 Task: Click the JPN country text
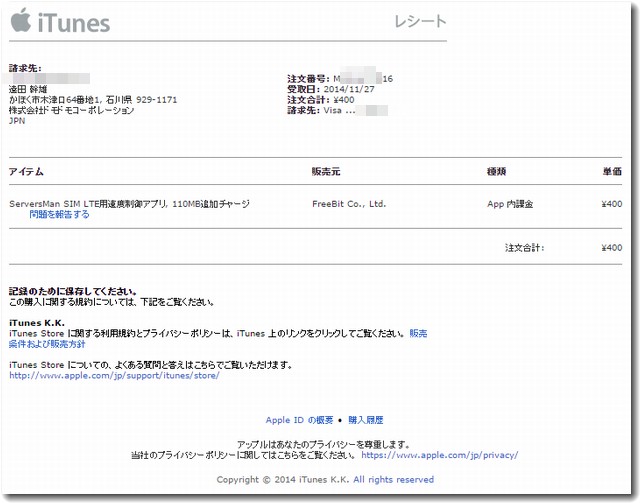[17, 121]
